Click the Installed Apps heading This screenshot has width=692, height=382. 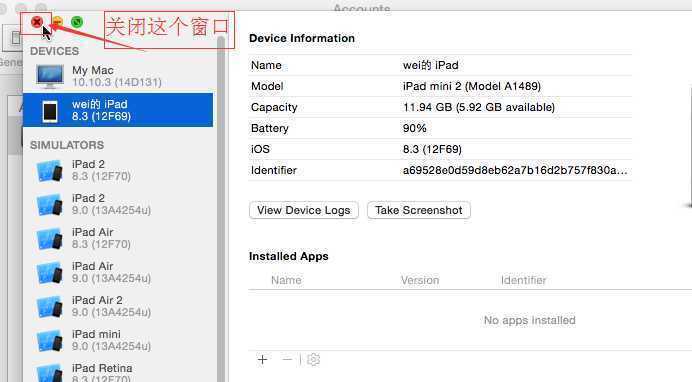coord(289,256)
